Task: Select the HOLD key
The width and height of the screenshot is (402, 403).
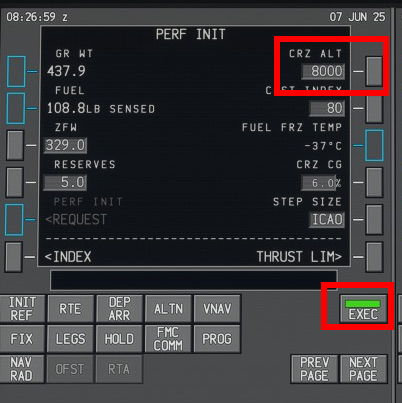Action: [x=119, y=339]
